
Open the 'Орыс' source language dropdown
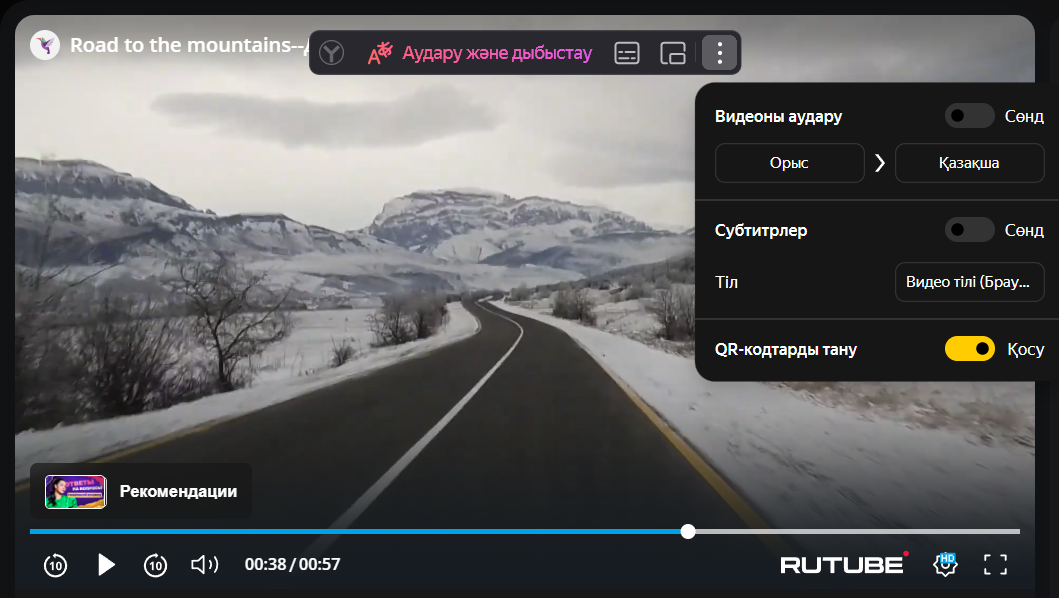click(789, 163)
